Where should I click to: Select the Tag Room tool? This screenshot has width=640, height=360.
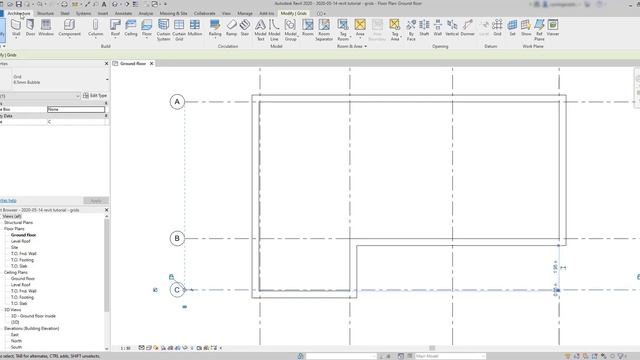343,29
